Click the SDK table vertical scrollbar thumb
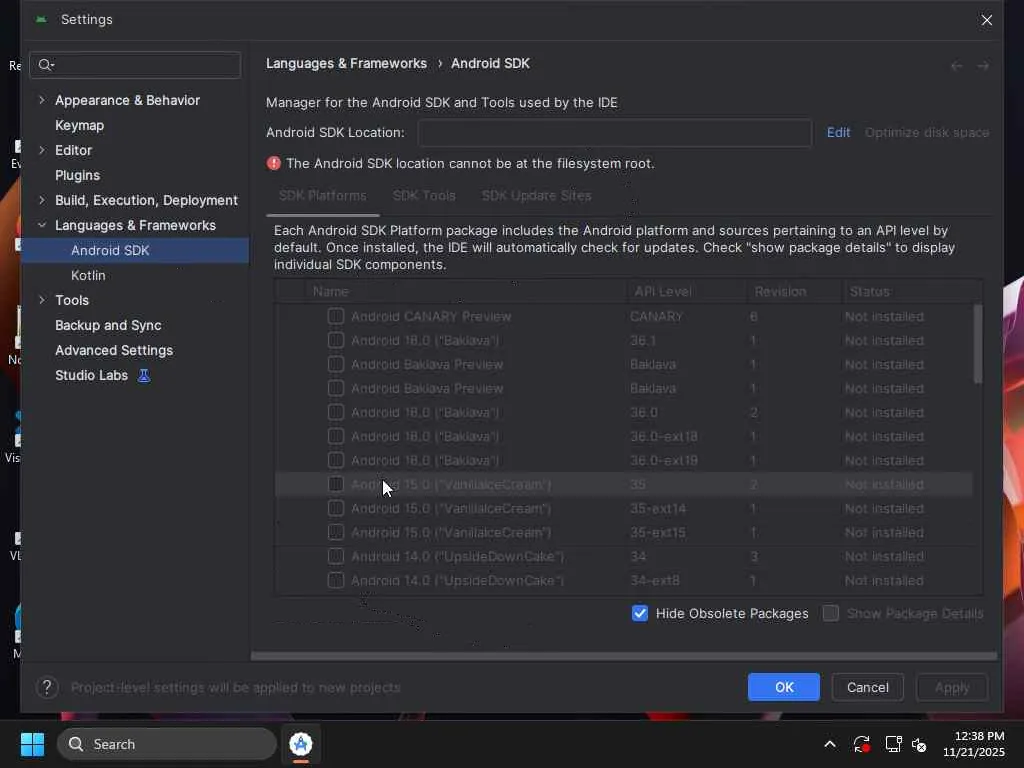Screen dimensions: 1024x768 pyautogui.click(x=977, y=344)
